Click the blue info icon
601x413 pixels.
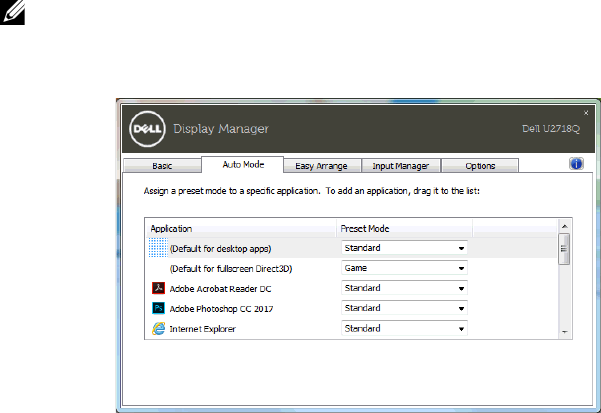click(576, 164)
